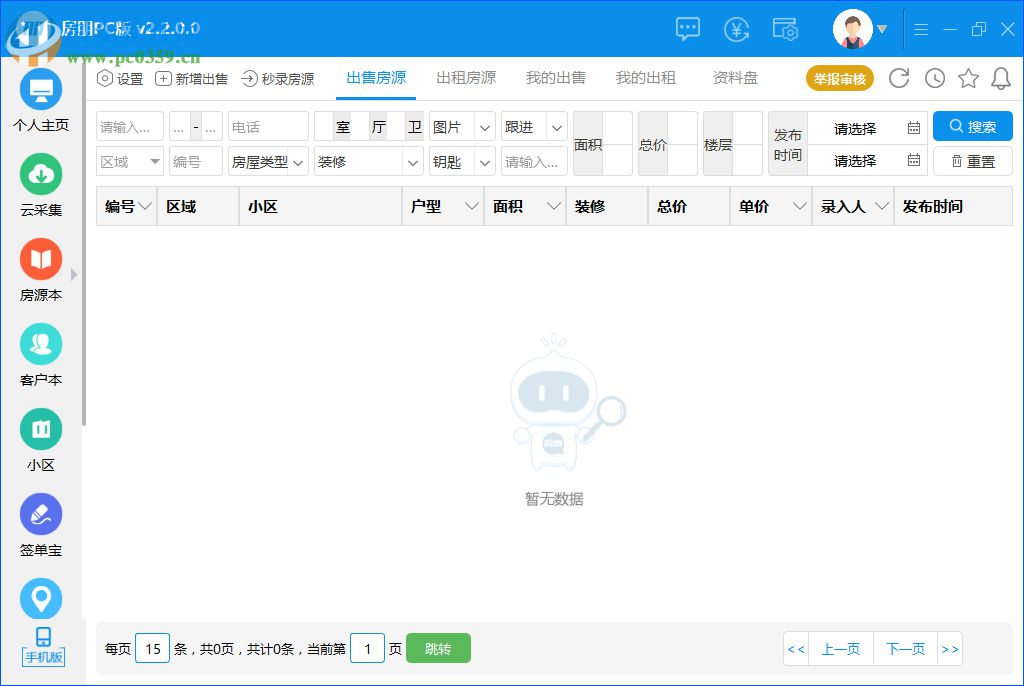The width and height of the screenshot is (1024, 686).
Task: Refresh the listing with the circular arrow icon
Action: pyautogui.click(x=899, y=77)
